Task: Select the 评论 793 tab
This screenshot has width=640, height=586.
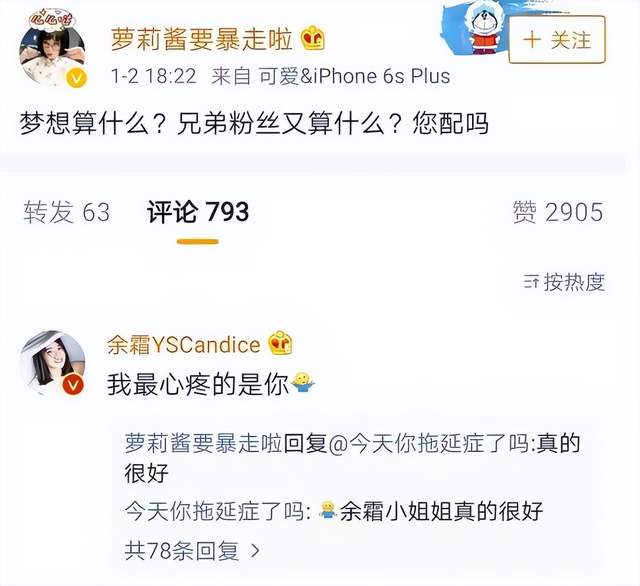Action: pos(198,212)
